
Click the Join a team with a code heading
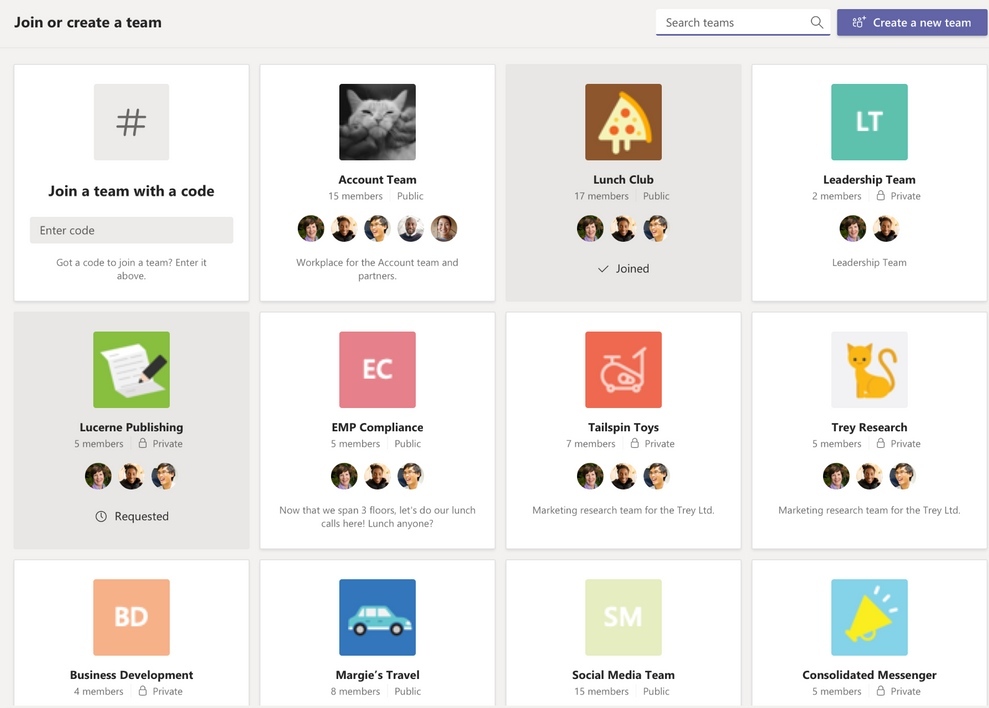tap(131, 191)
